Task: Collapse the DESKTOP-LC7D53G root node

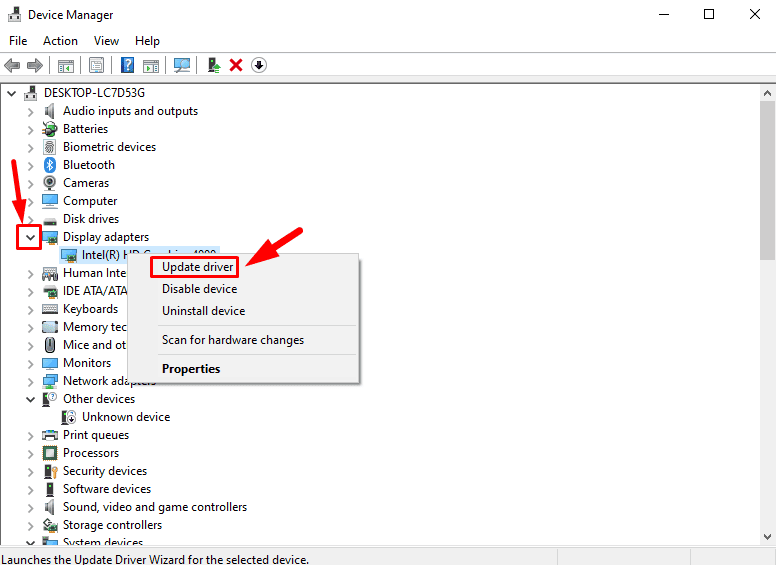Action: [11, 93]
